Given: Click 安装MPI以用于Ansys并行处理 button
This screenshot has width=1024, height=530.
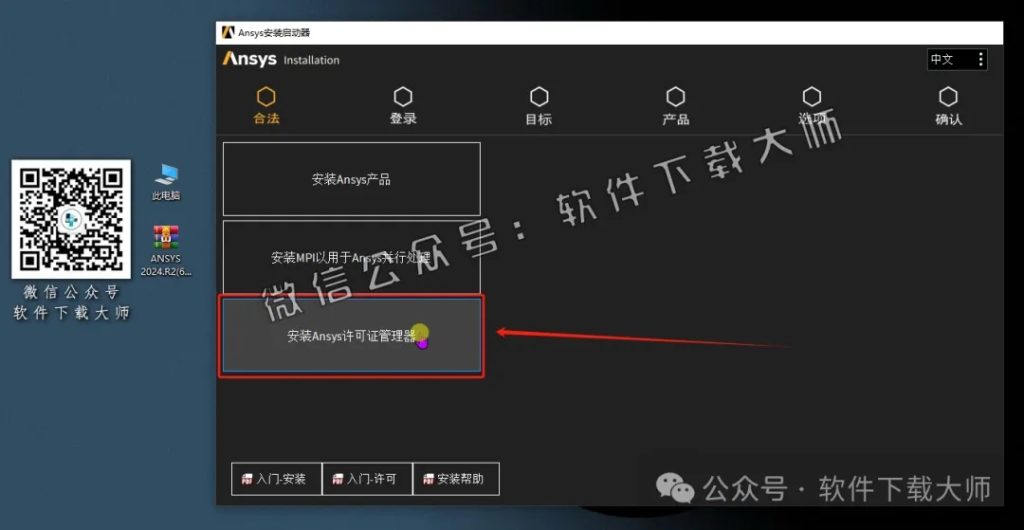Looking at the screenshot, I should 351,257.
